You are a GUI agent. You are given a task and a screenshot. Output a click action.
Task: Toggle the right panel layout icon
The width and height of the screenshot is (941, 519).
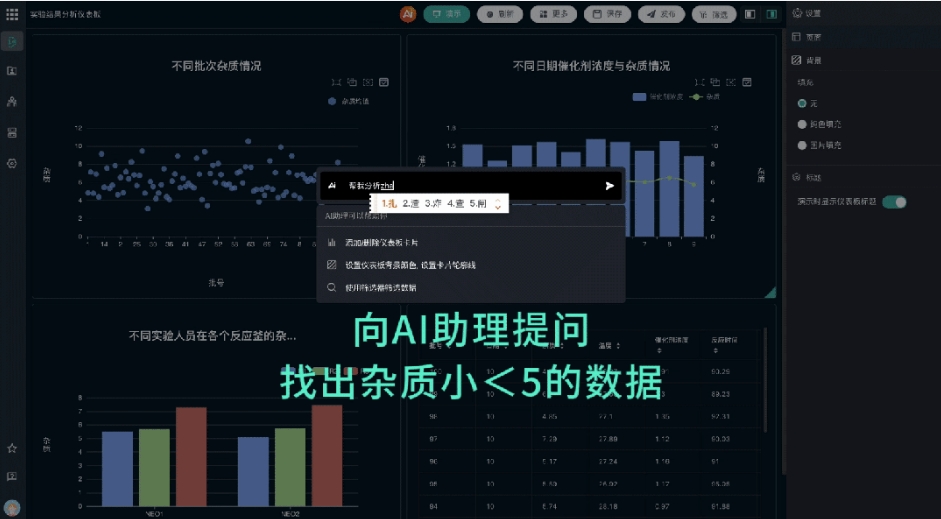click(771, 15)
